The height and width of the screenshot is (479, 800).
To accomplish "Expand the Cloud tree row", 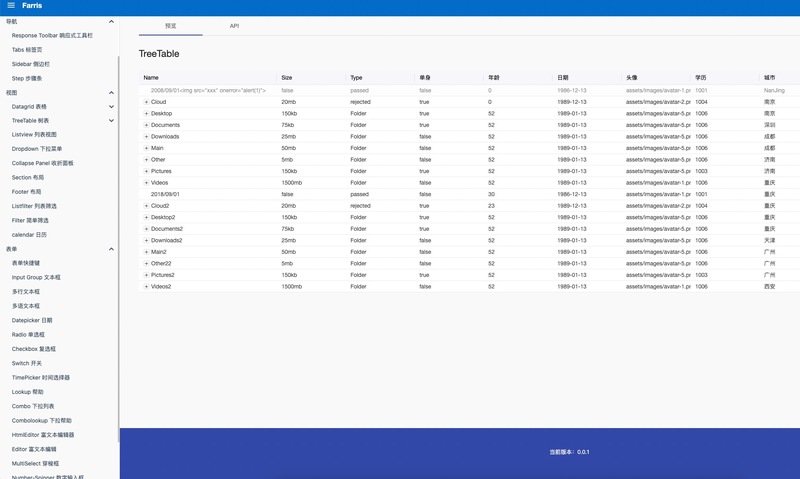I will point(146,102).
